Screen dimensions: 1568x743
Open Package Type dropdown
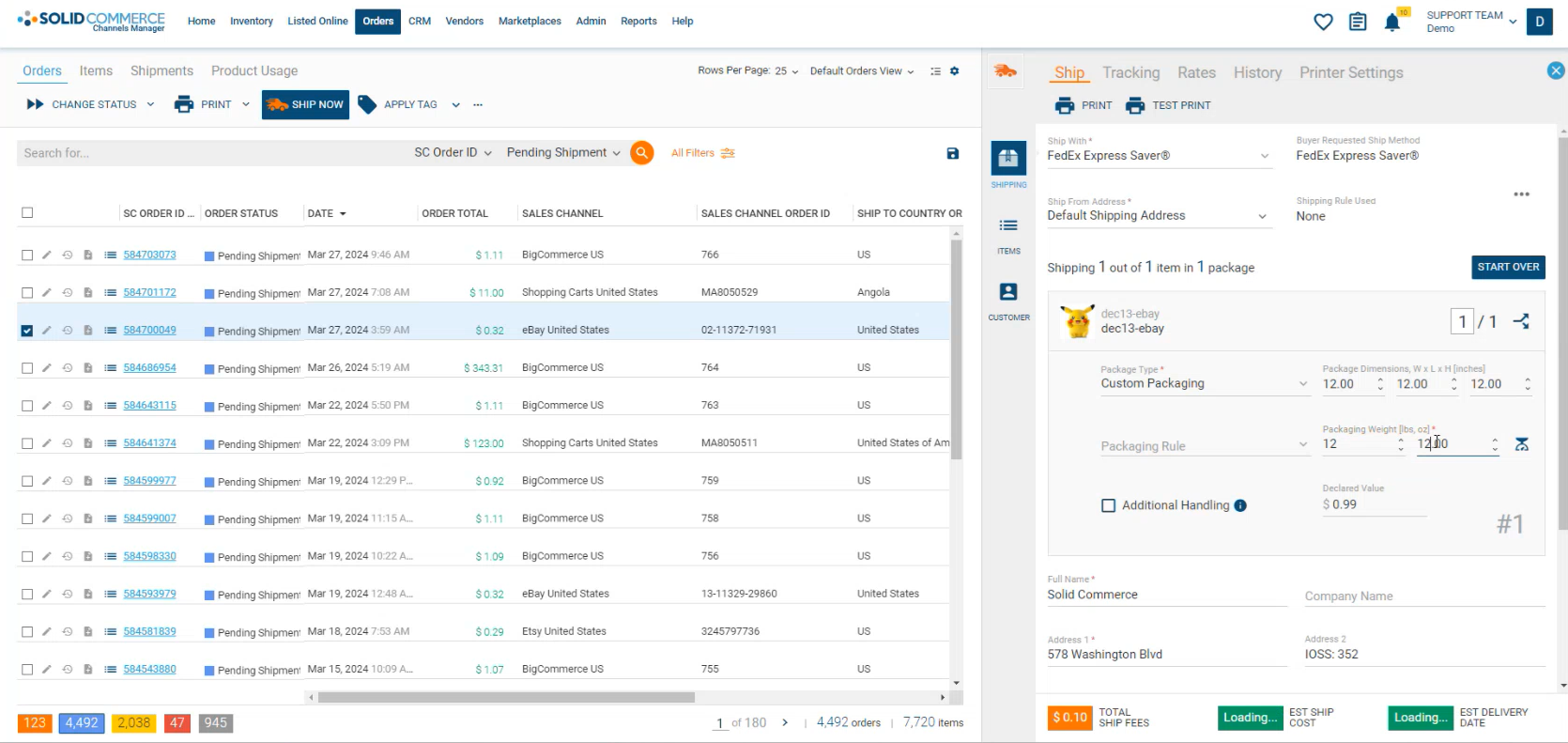pyautogui.click(x=1205, y=383)
